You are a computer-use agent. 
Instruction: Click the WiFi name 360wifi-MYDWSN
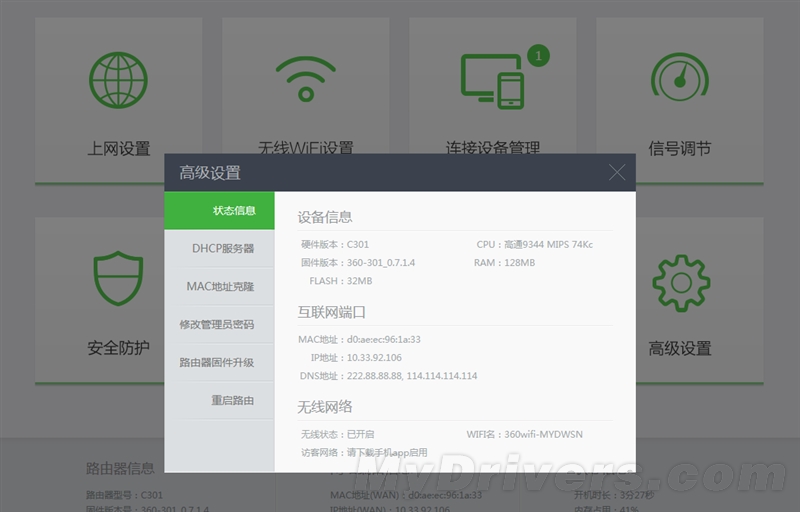[x=544, y=434]
